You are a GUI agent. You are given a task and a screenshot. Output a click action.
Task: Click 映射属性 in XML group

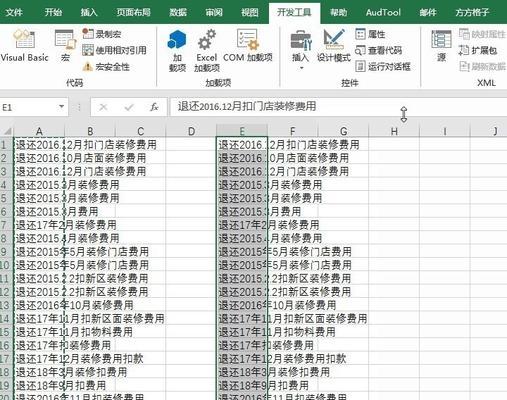pyautogui.click(x=482, y=34)
